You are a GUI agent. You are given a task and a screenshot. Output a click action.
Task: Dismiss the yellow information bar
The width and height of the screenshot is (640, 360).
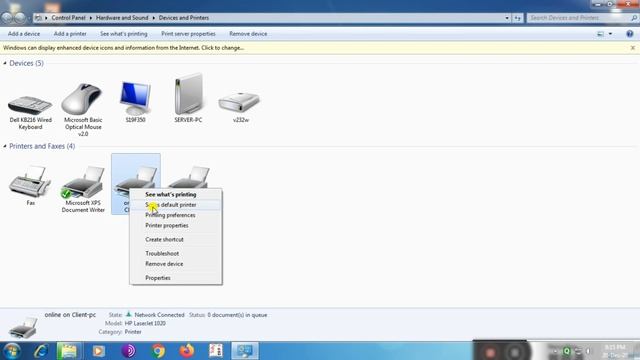pyautogui.click(x=633, y=48)
